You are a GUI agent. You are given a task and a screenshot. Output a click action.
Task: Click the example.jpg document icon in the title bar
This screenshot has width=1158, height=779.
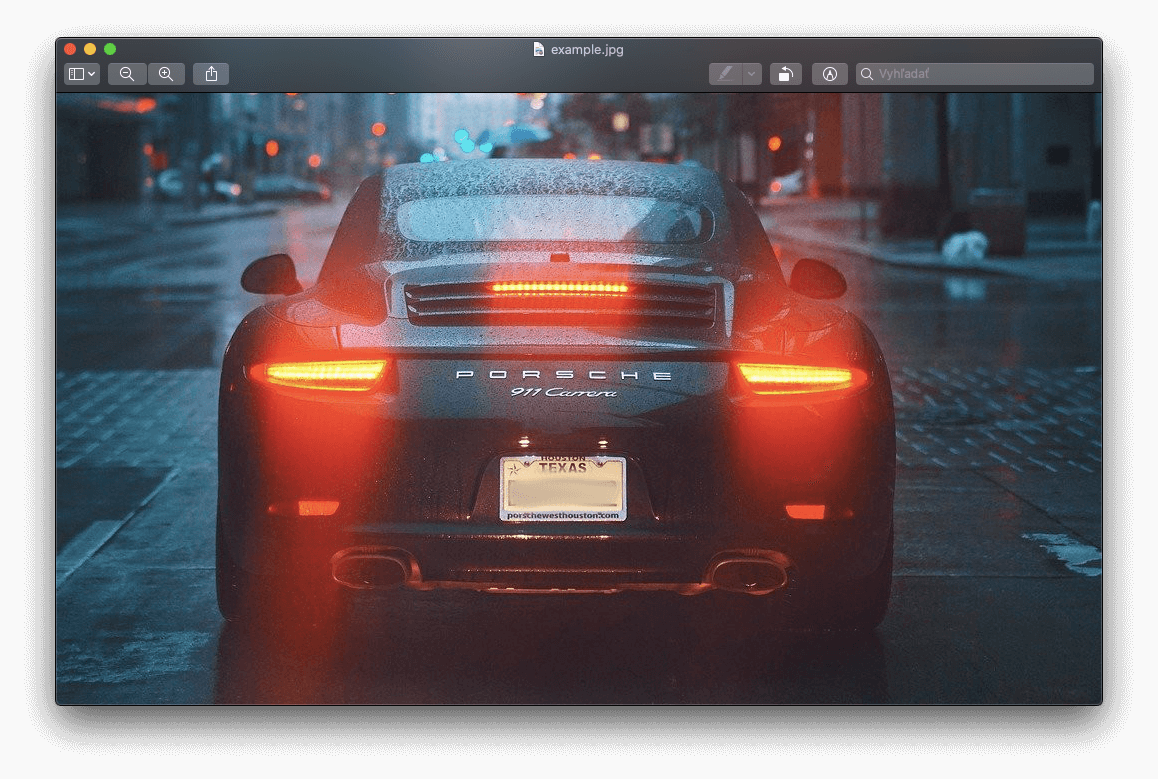538,49
